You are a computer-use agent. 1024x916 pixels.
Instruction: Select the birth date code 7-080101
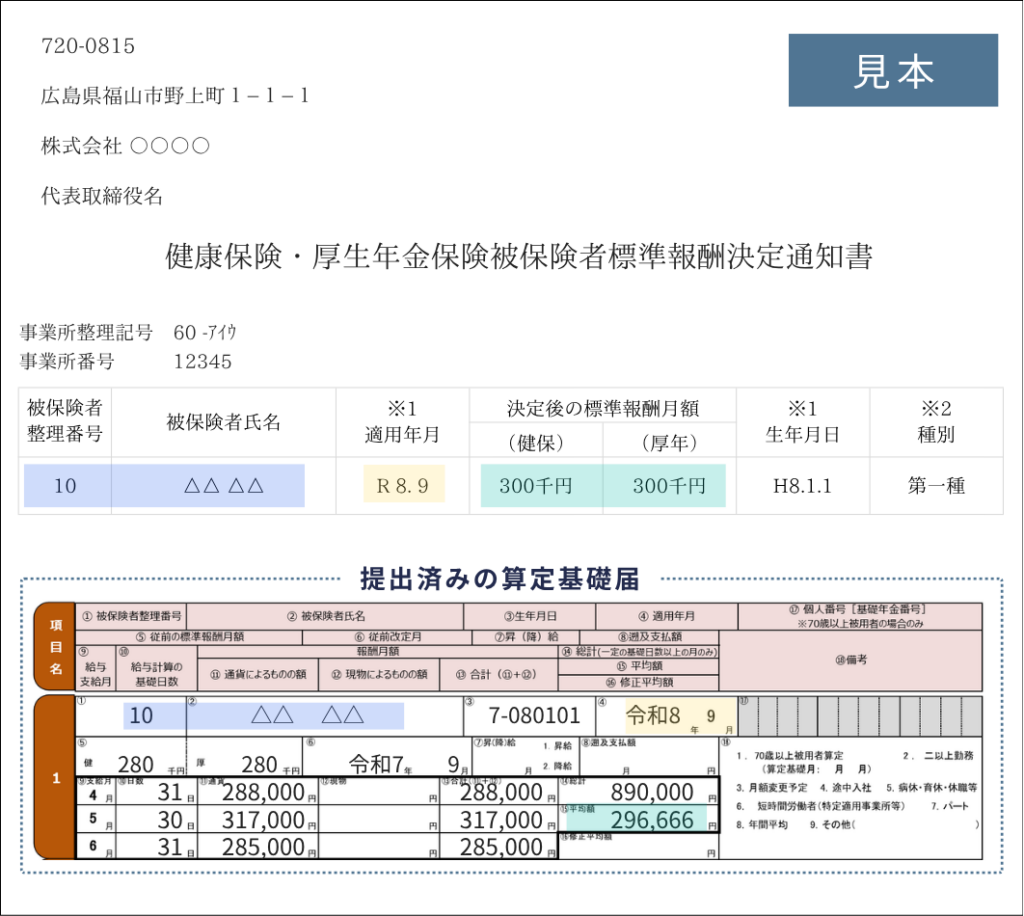click(534, 716)
